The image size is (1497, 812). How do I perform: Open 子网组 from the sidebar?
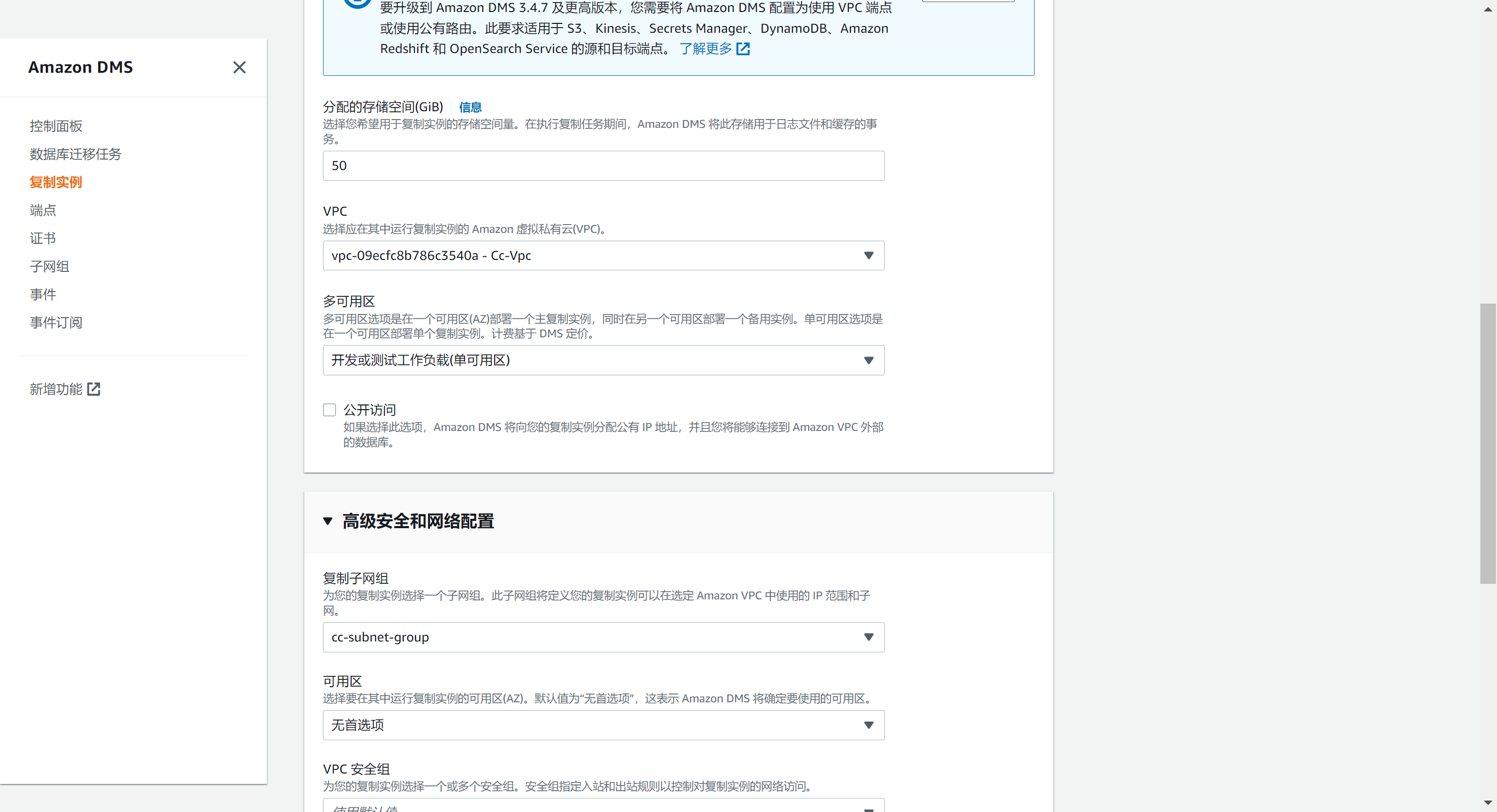(49, 267)
